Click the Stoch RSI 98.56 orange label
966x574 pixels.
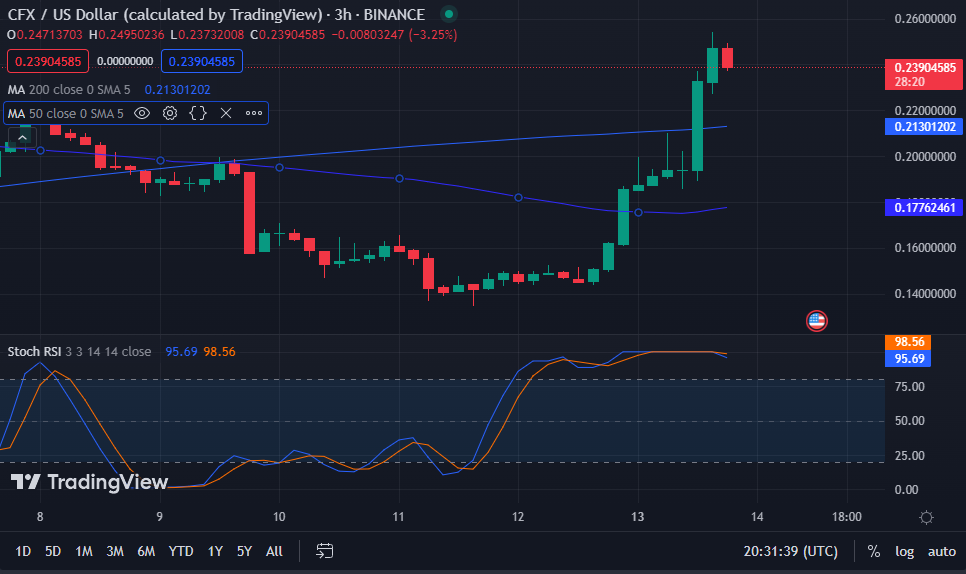coord(908,342)
